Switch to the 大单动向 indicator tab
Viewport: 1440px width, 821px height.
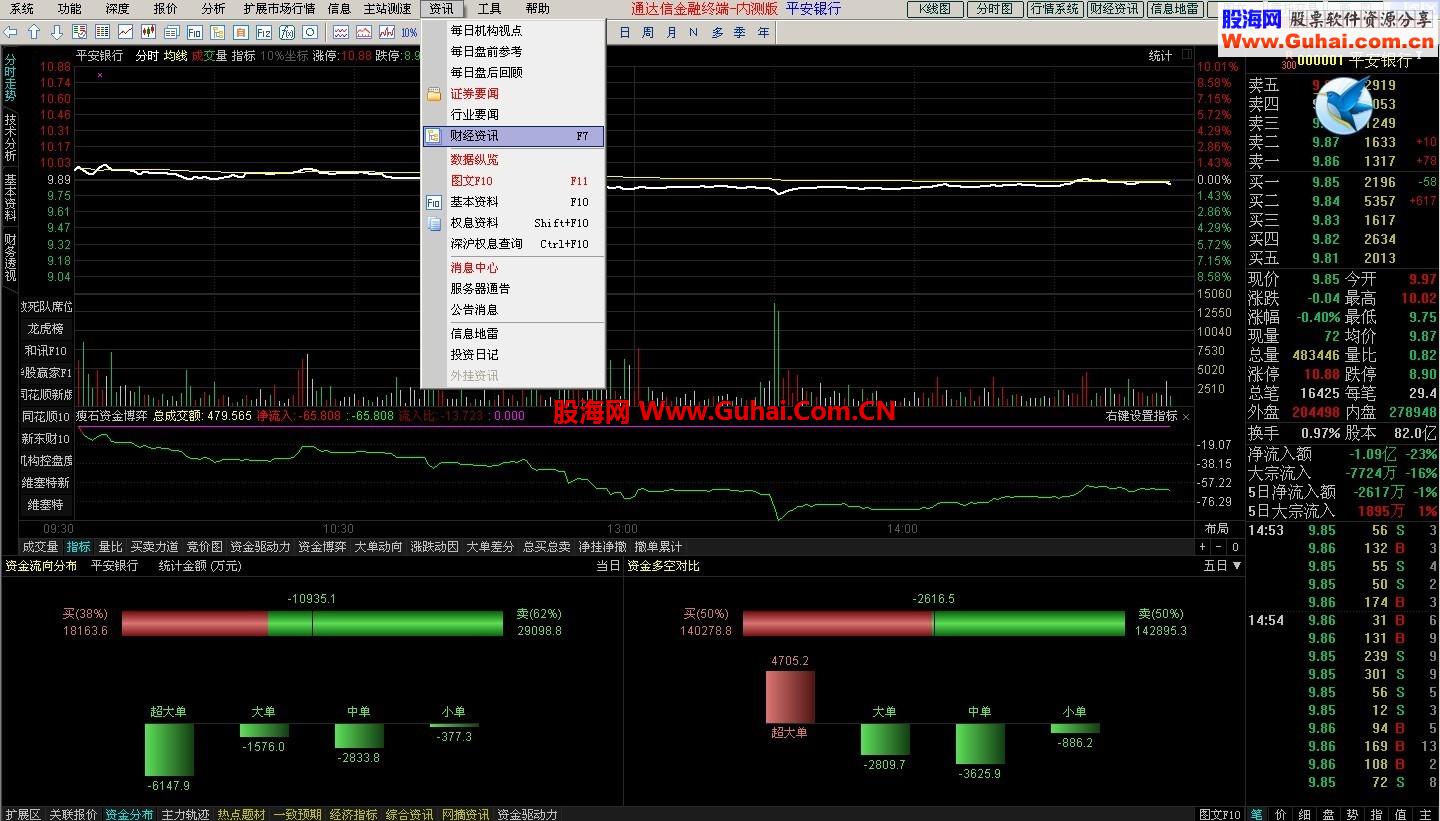coord(378,547)
